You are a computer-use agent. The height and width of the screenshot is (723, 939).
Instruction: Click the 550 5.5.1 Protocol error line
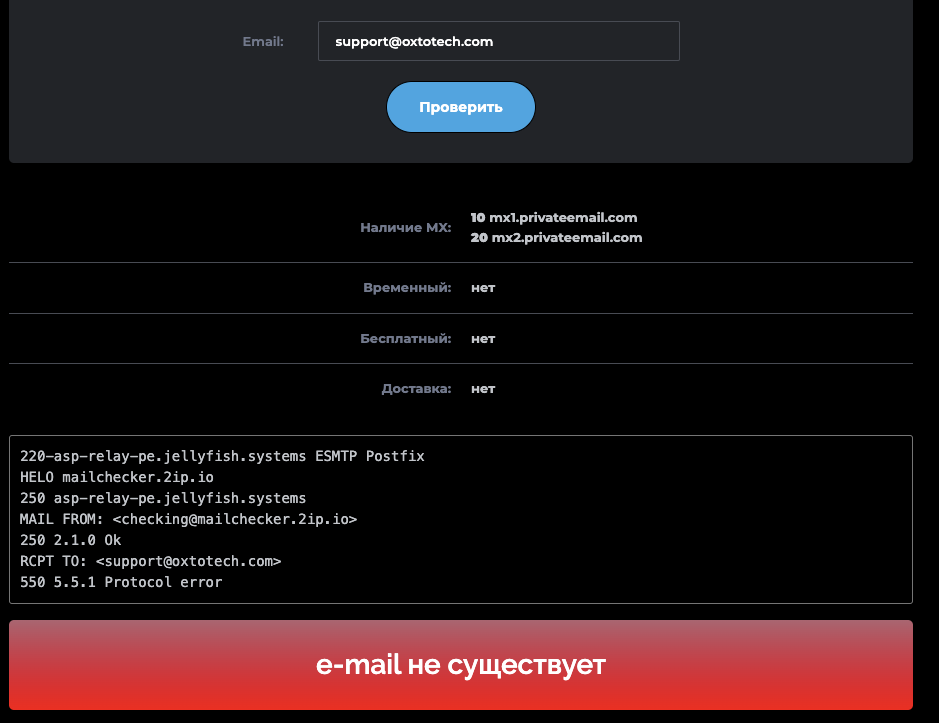tap(121, 582)
